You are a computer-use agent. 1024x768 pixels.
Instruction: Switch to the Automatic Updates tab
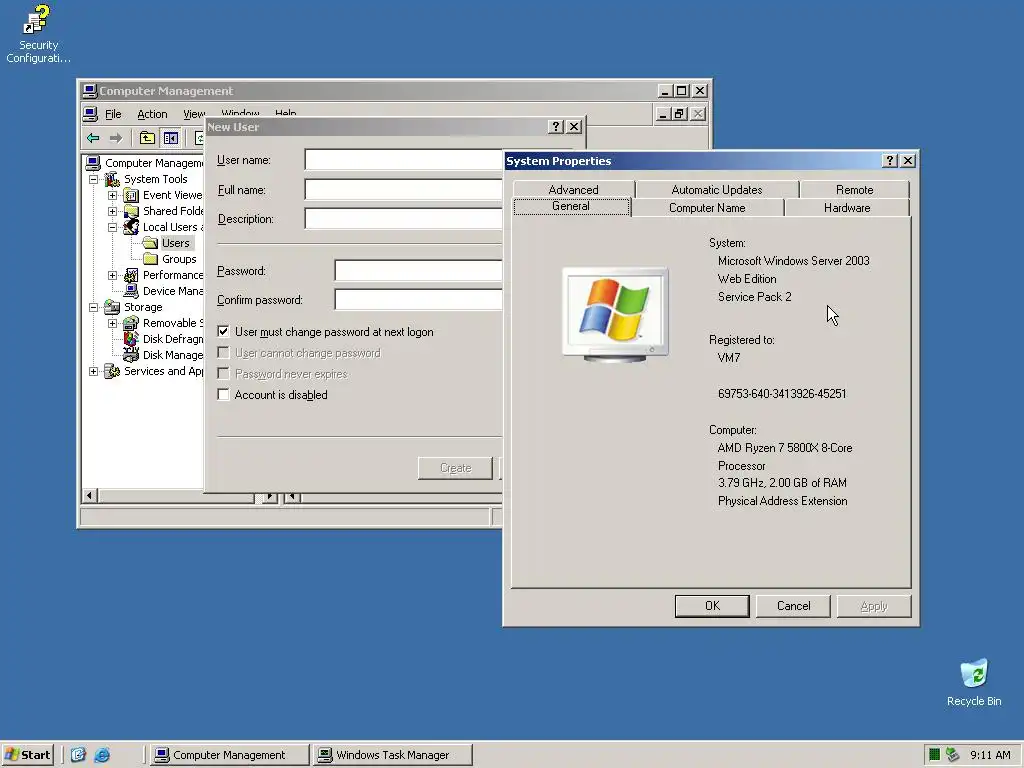pyautogui.click(x=717, y=189)
